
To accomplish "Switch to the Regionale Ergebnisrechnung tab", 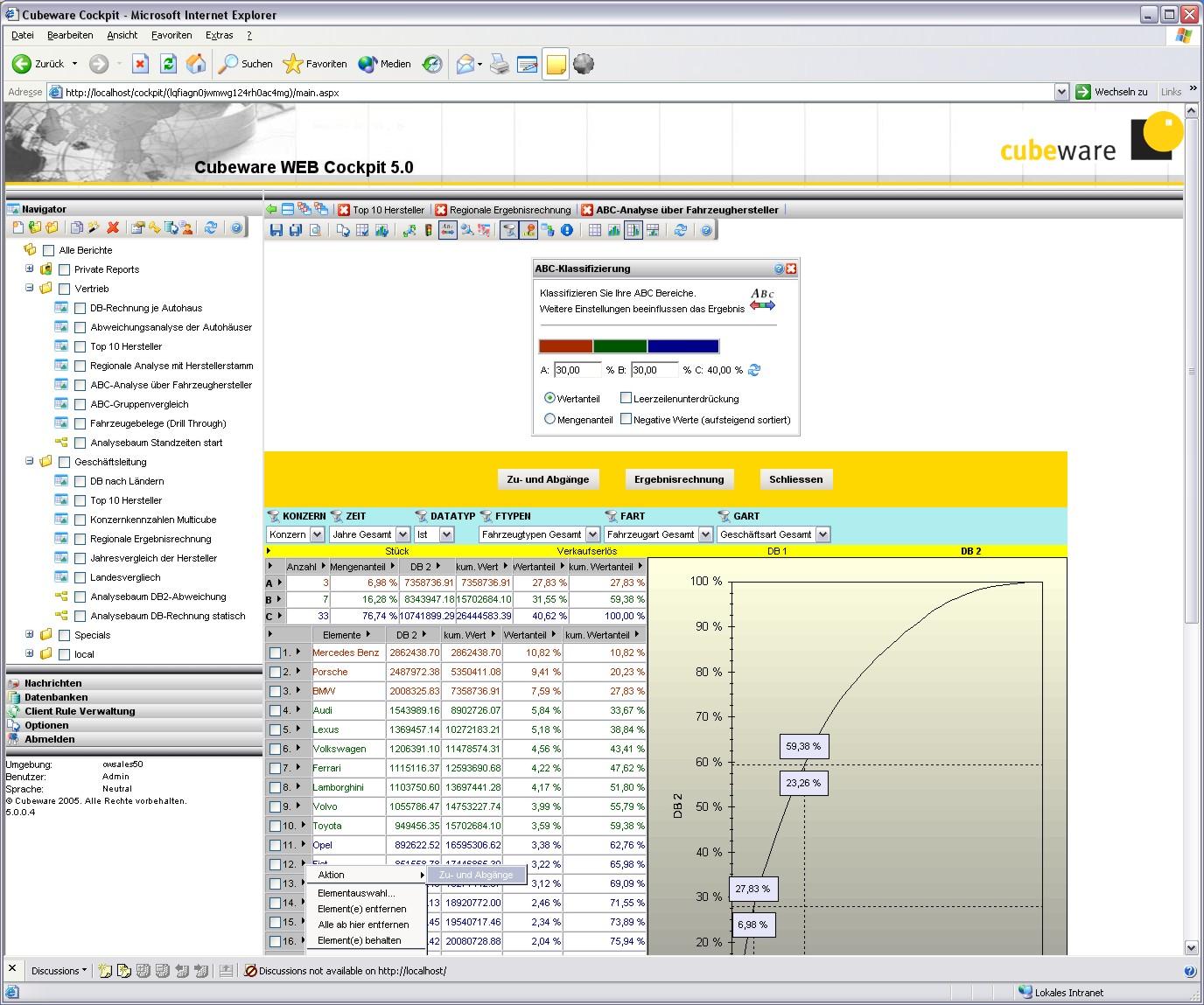I will pyautogui.click(x=509, y=210).
